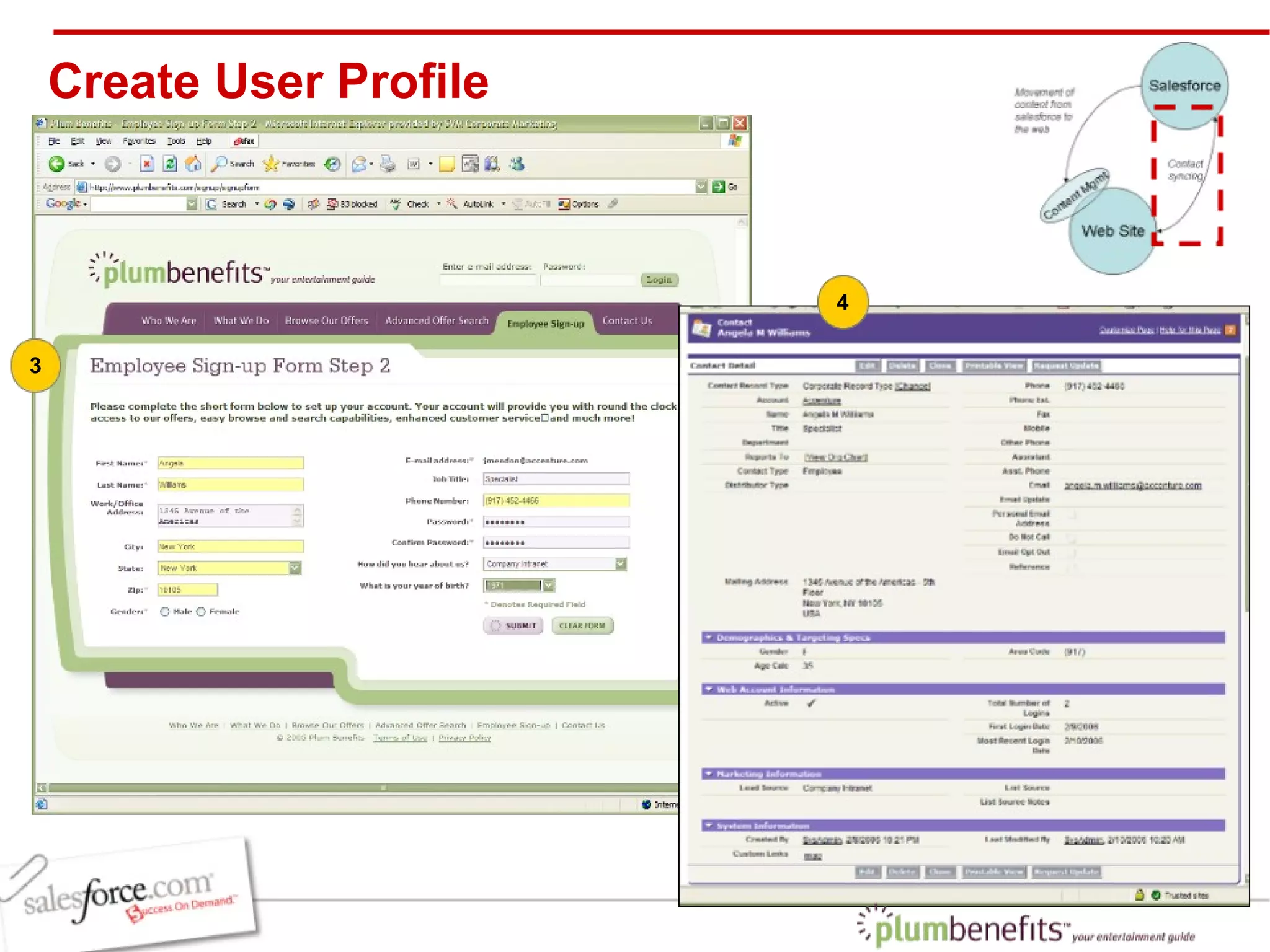
Task: Click the Mail envelope icon in IE toolbar
Action: tap(359, 164)
